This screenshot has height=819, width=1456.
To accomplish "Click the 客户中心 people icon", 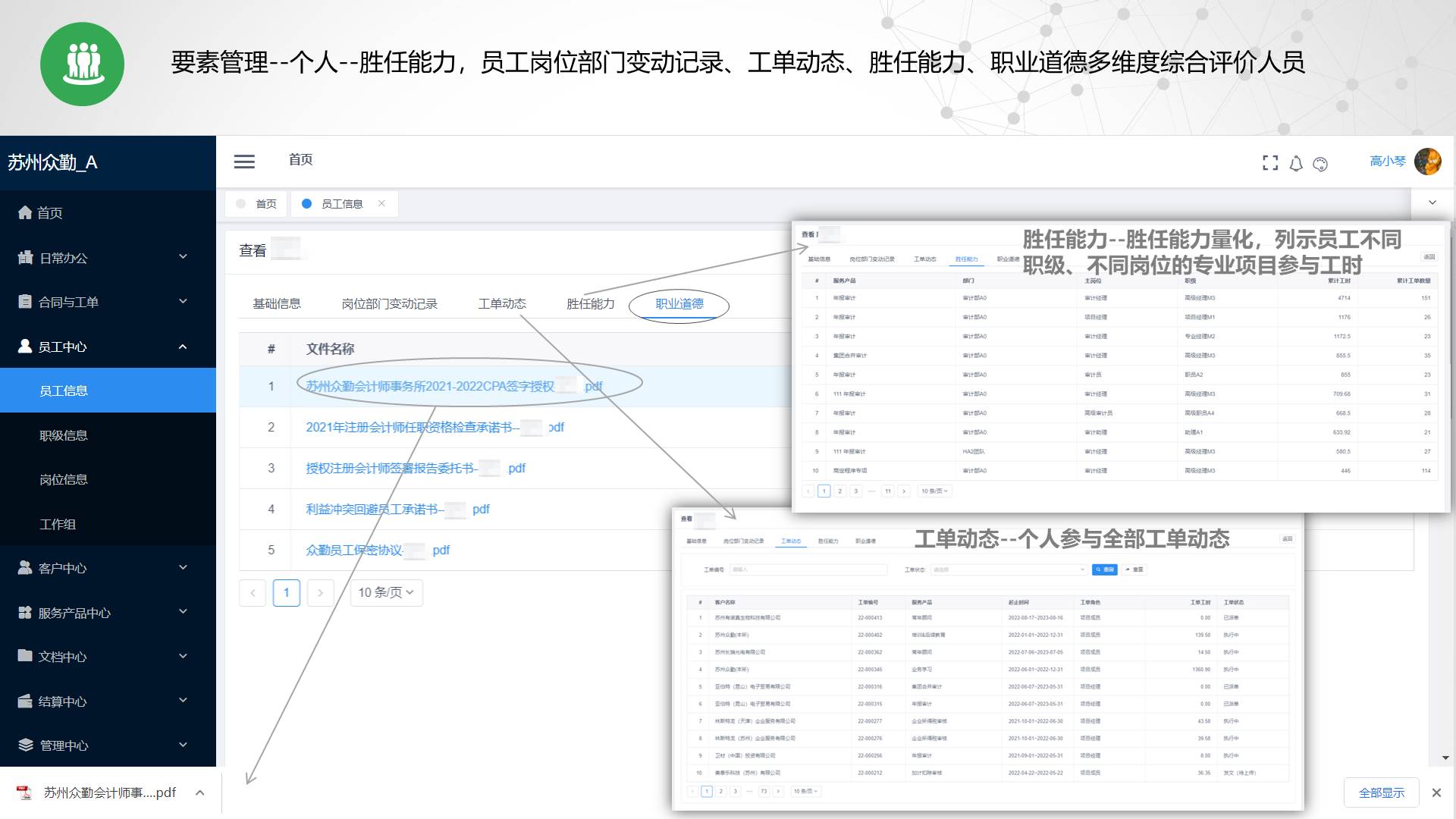I will click(25, 568).
